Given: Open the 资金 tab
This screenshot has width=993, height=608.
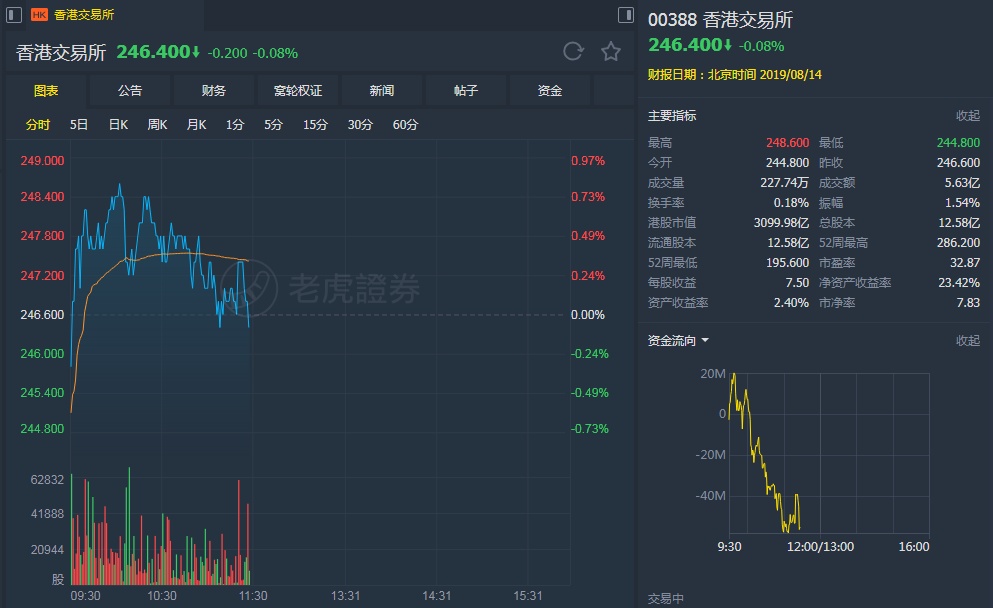Looking at the screenshot, I should tap(550, 91).
